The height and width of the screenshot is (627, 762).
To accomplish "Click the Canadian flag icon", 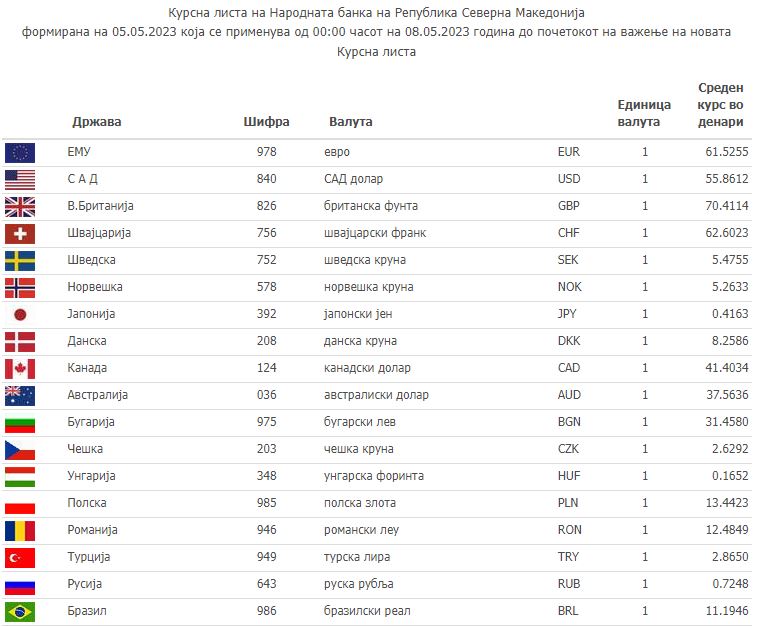I will pos(20,368).
